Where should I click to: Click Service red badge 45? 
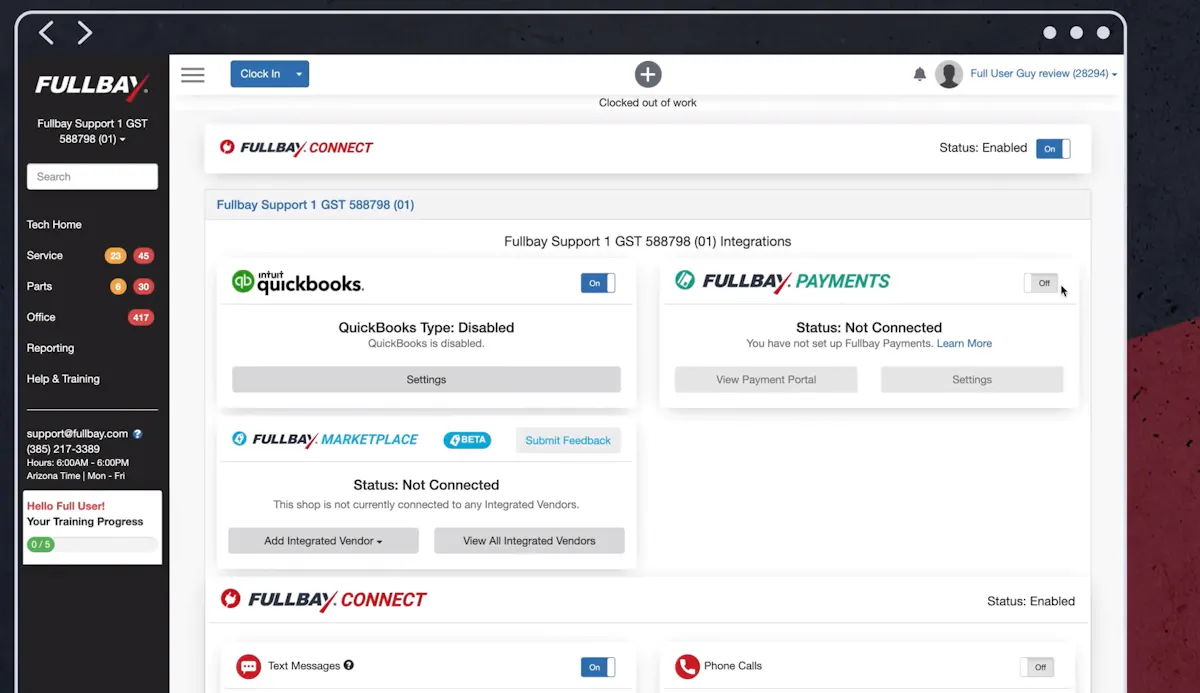pyautogui.click(x=143, y=256)
